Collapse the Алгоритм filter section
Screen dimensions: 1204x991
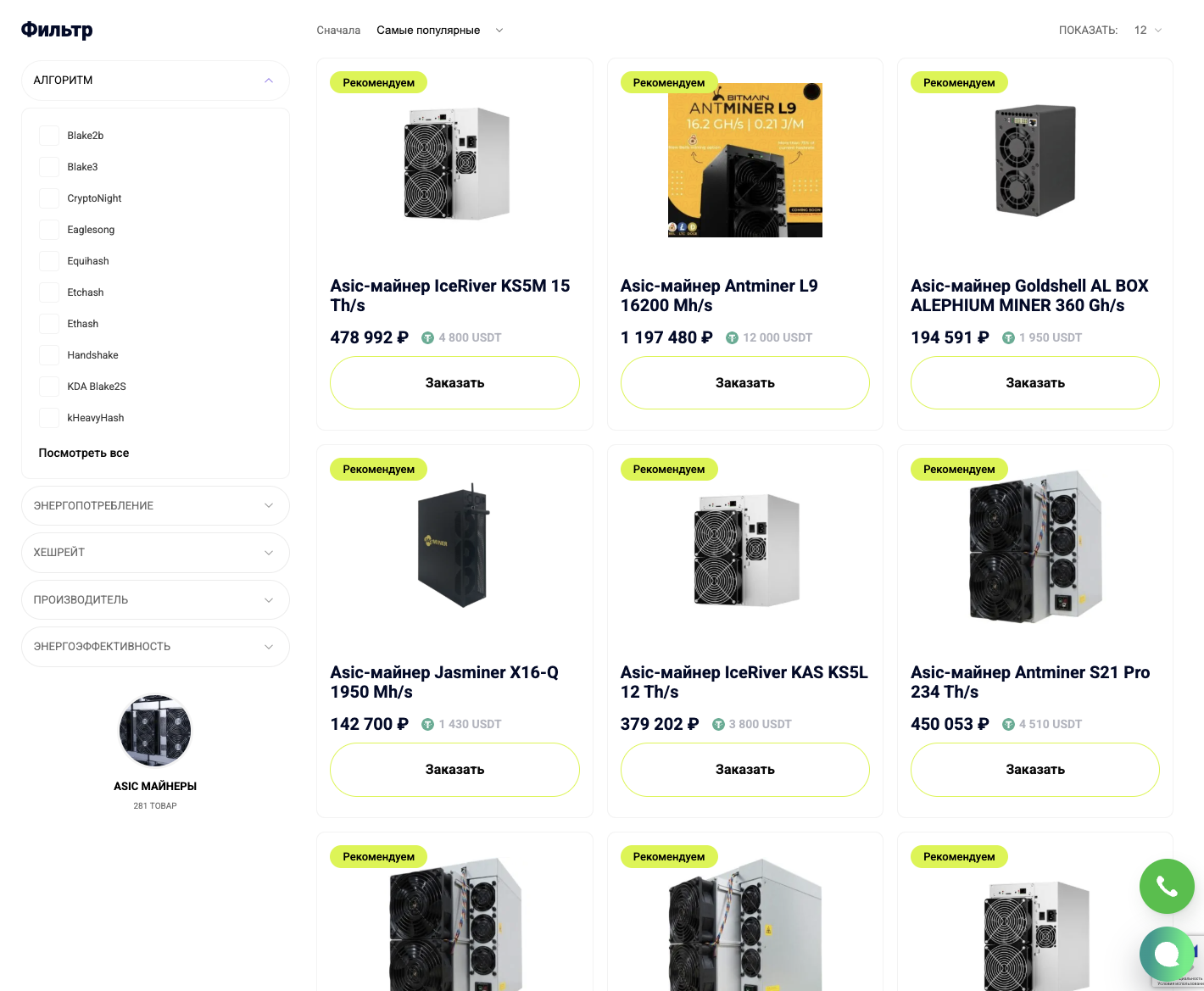[x=155, y=81]
